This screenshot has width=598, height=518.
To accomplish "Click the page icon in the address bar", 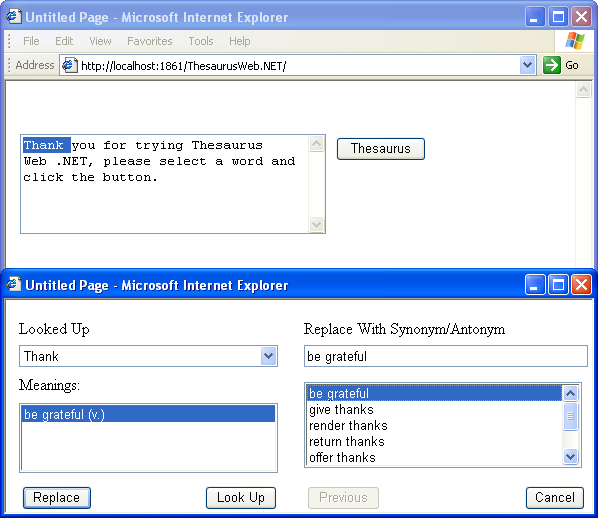I will click(70, 65).
